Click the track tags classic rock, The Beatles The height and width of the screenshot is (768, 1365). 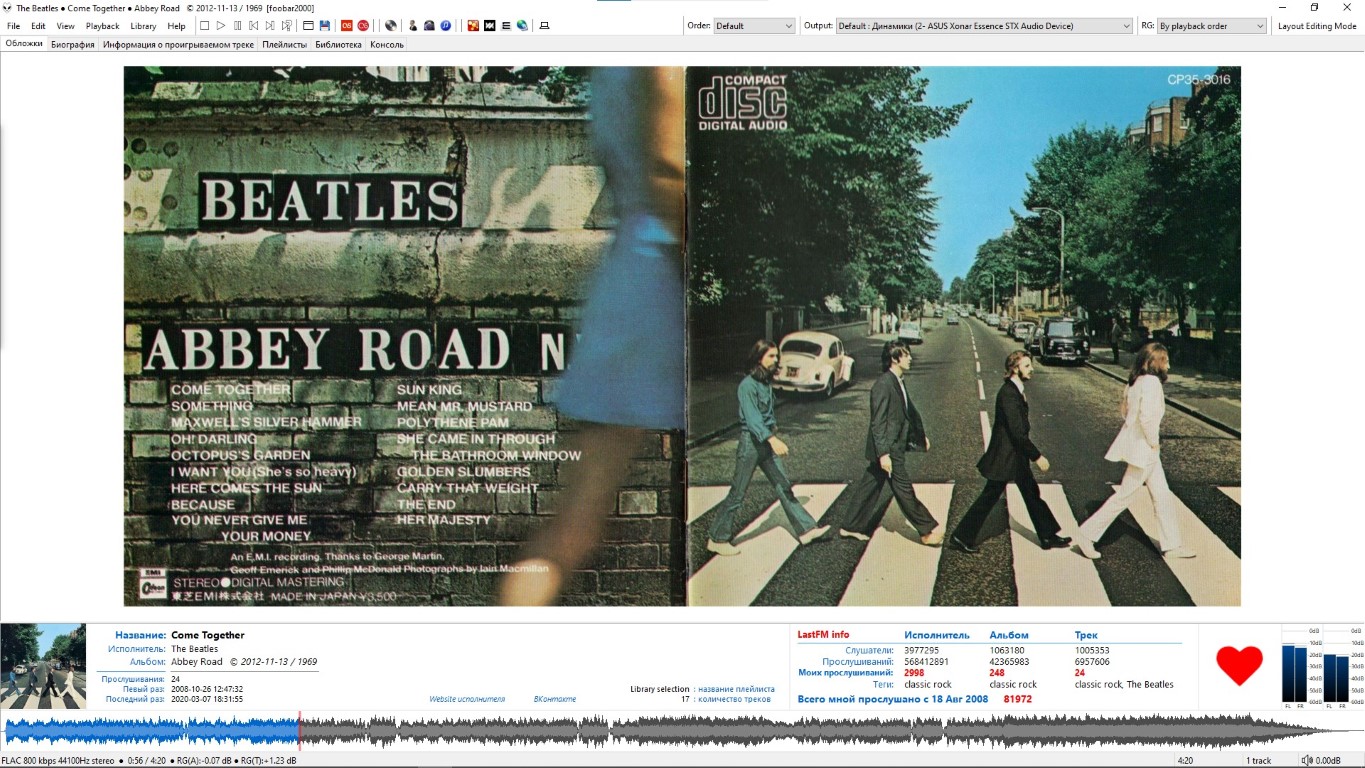1124,685
